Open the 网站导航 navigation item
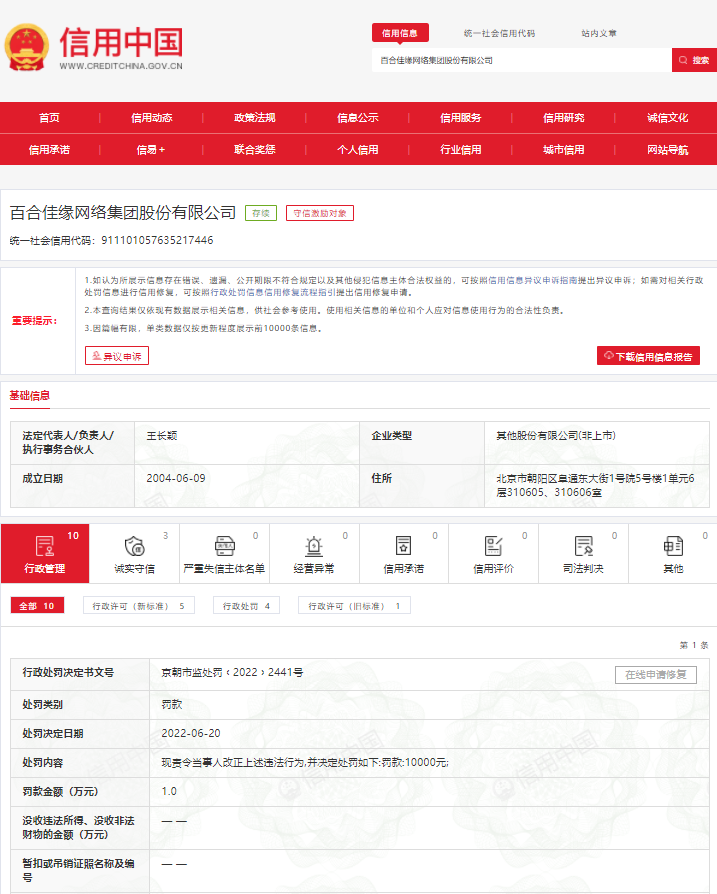 (x=667, y=149)
